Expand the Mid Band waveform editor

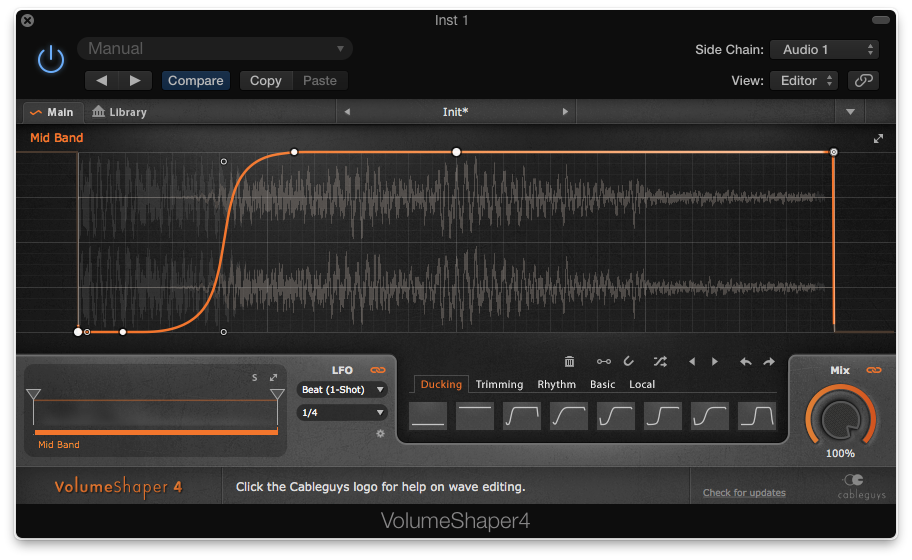pyautogui.click(x=878, y=138)
